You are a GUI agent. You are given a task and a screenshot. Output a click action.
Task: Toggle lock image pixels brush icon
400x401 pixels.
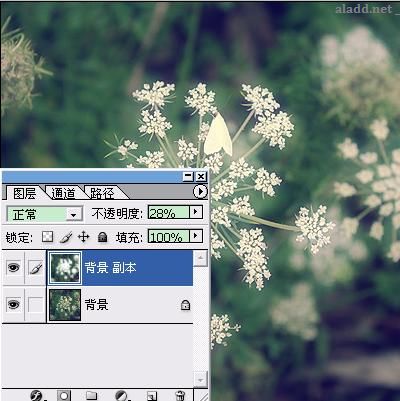66,237
